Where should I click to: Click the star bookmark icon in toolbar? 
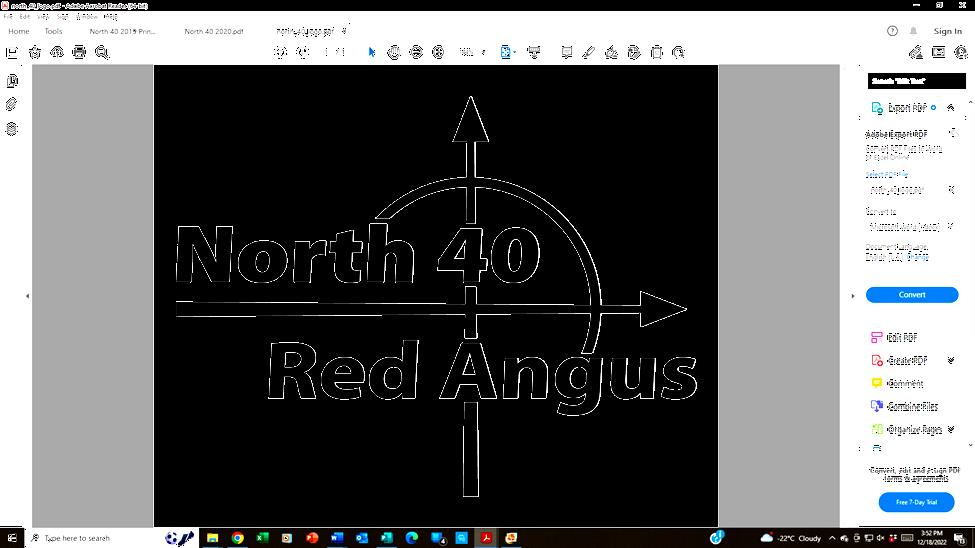tap(35, 53)
